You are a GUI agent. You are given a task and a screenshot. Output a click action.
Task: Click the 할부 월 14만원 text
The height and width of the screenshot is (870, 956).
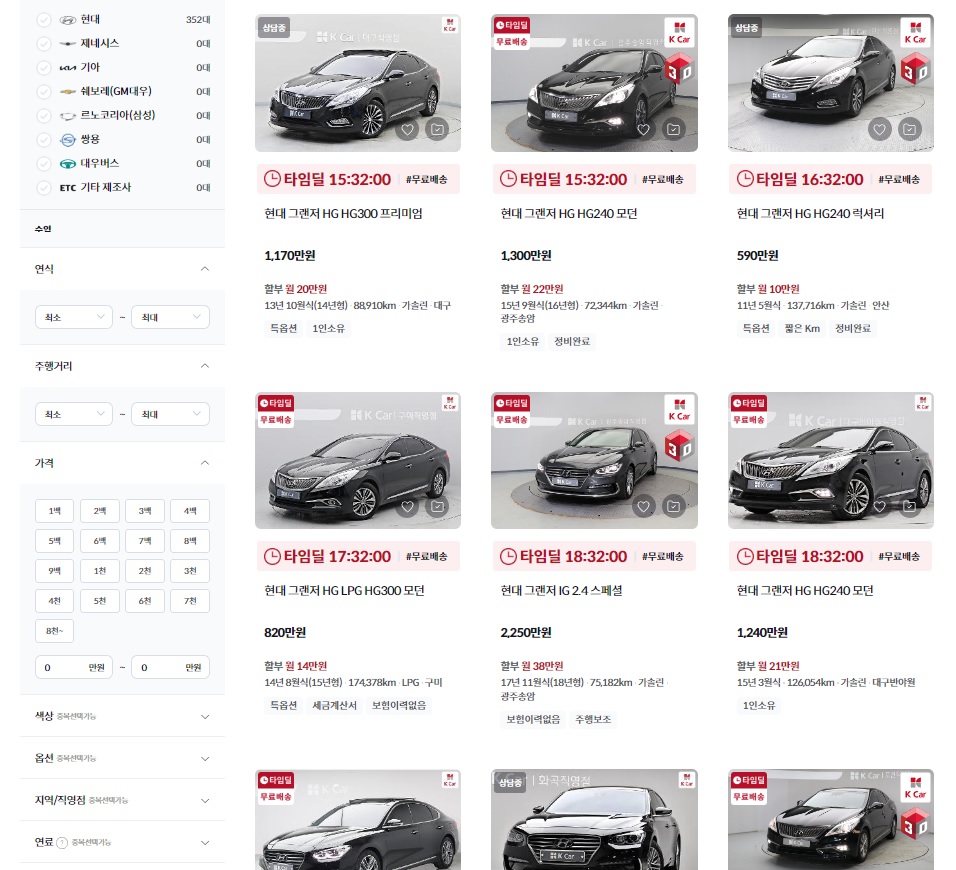(x=296, y=666)
